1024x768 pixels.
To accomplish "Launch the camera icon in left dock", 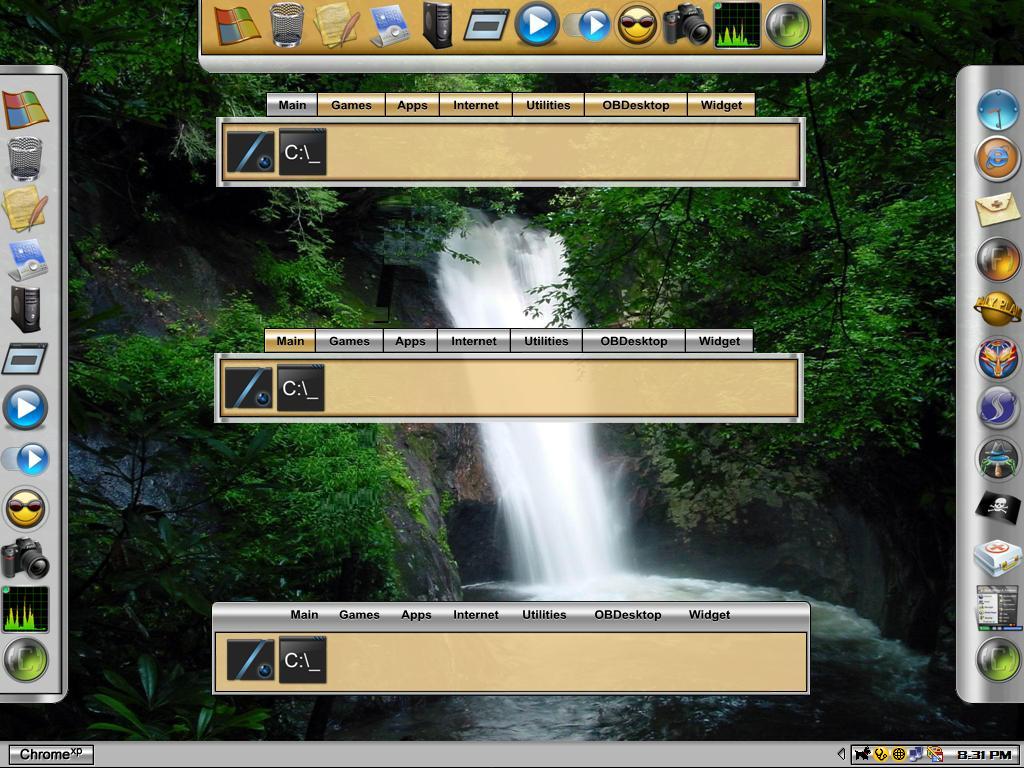I will [x=25, y=558].
